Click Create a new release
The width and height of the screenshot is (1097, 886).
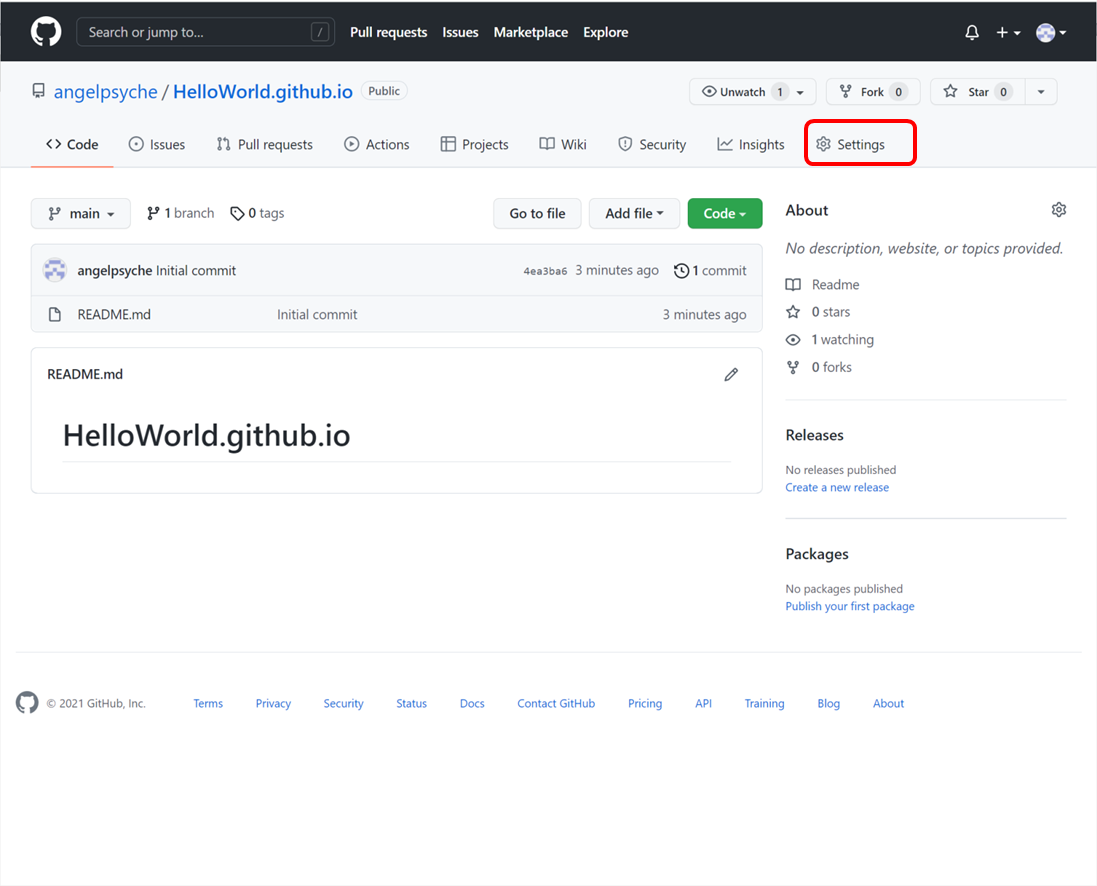click(837, 488)
